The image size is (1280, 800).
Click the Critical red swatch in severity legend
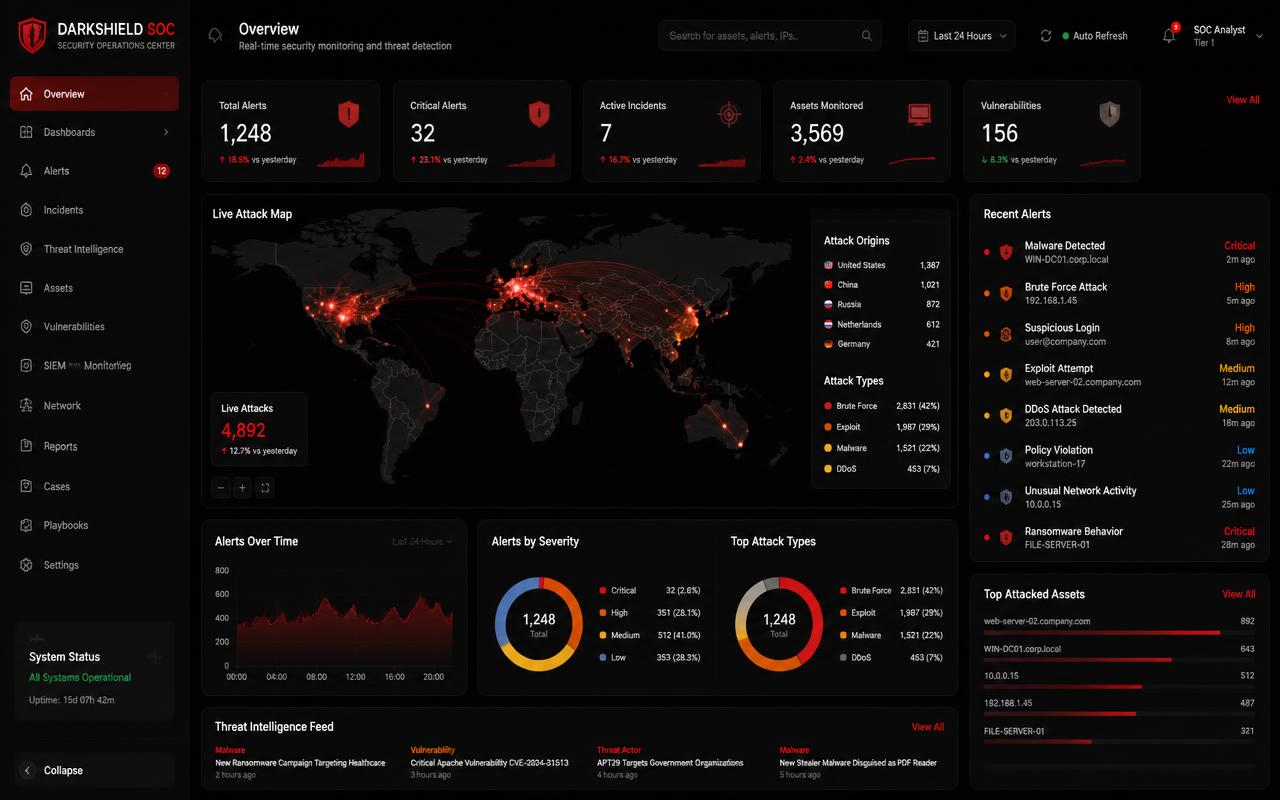coord(603,591)
